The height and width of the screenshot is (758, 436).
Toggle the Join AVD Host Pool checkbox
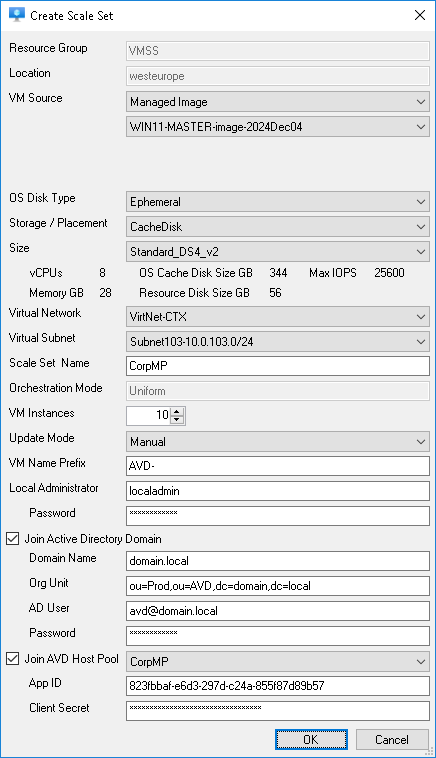(x=13, y=658)
